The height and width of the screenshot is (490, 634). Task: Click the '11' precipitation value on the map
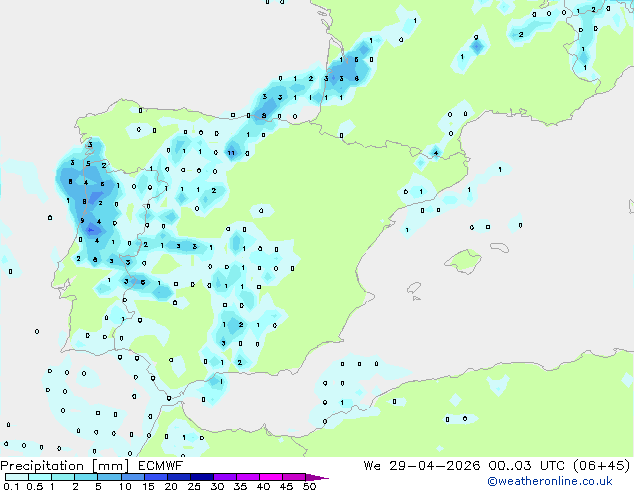click(x=231, y=153)
